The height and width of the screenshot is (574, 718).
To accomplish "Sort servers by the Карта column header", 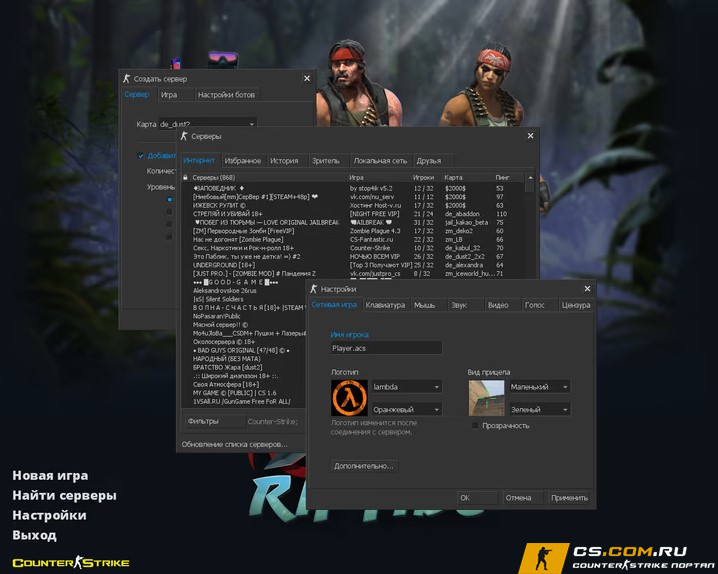I will tap(468, 178).
